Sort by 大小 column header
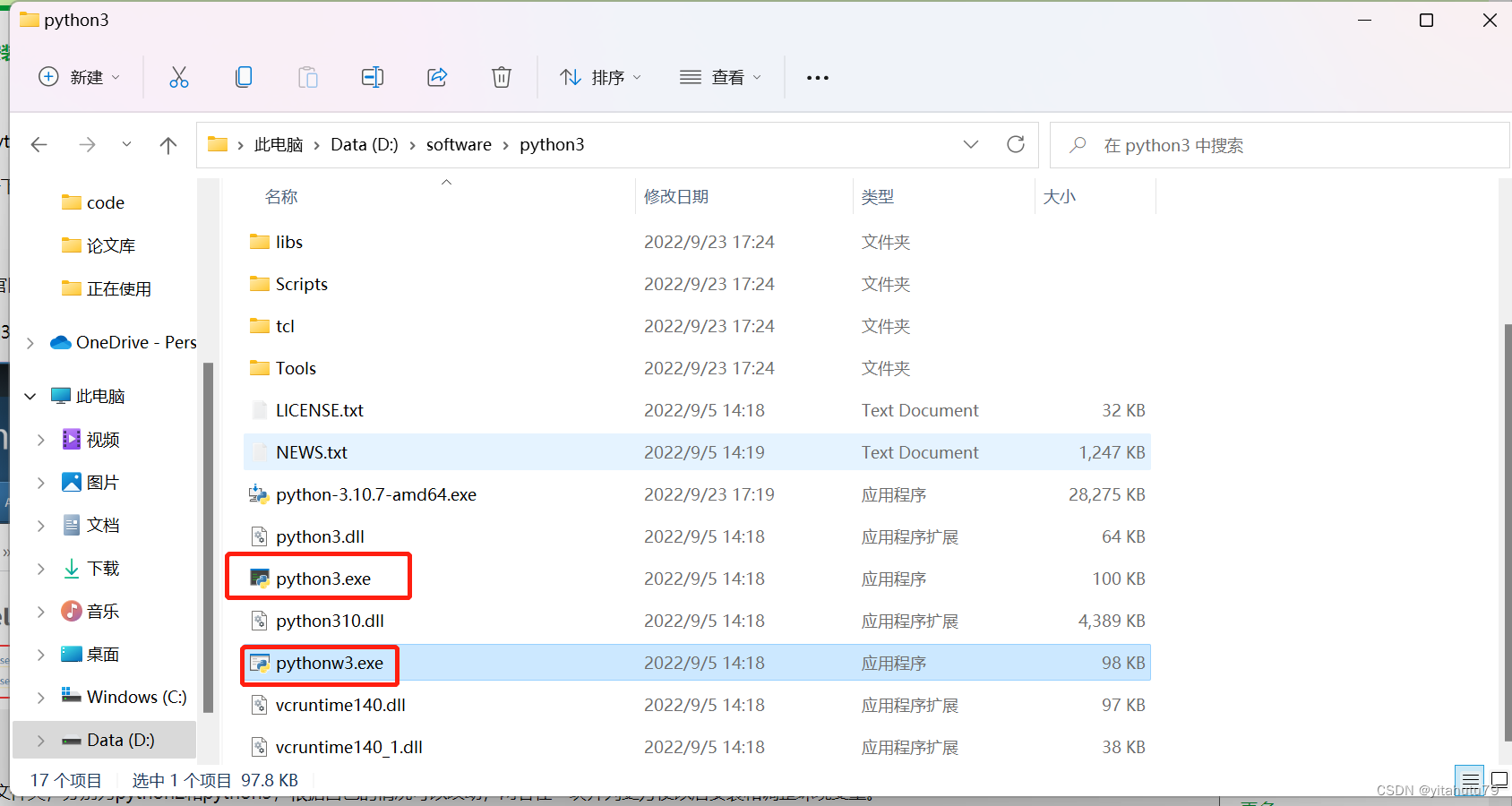 pyautogui.click(x=1060, y=196)
